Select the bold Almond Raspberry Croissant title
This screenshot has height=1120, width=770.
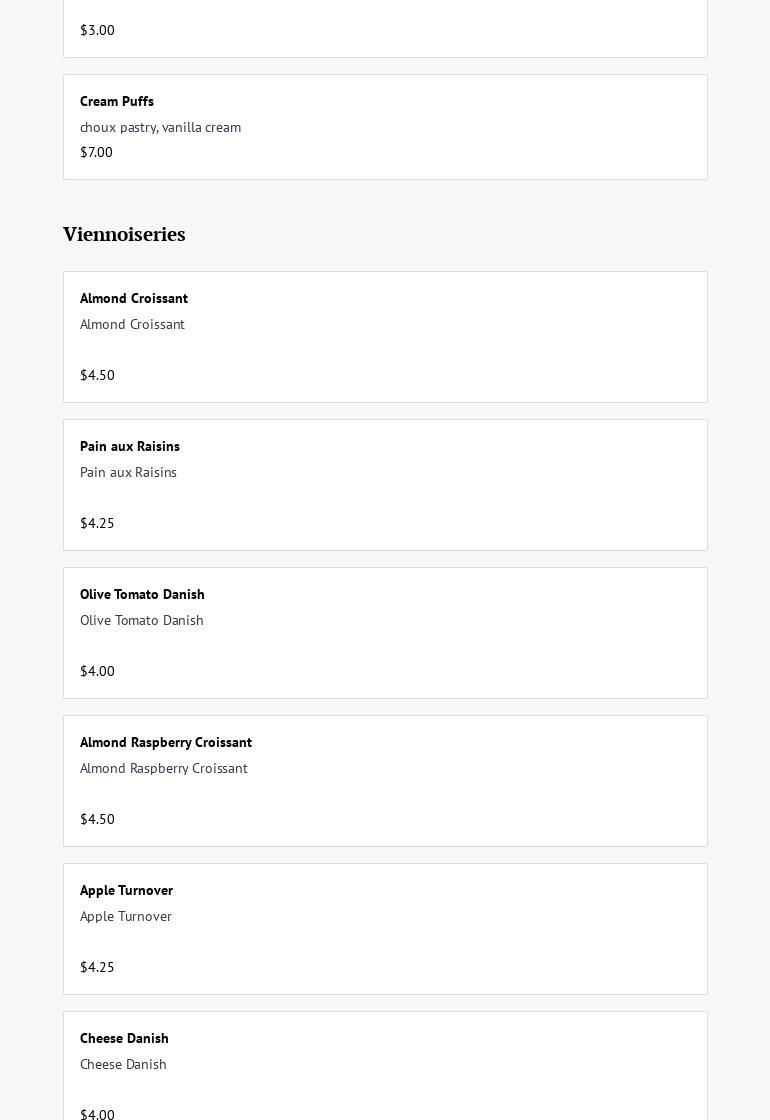(x=166, y=742)
